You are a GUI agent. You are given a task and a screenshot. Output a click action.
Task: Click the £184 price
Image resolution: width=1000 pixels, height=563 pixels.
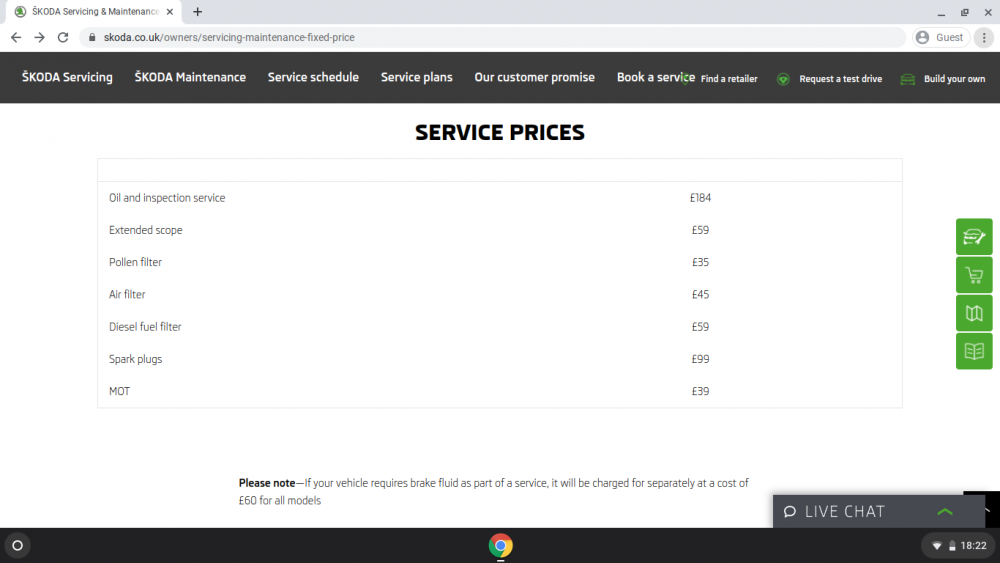700,198
